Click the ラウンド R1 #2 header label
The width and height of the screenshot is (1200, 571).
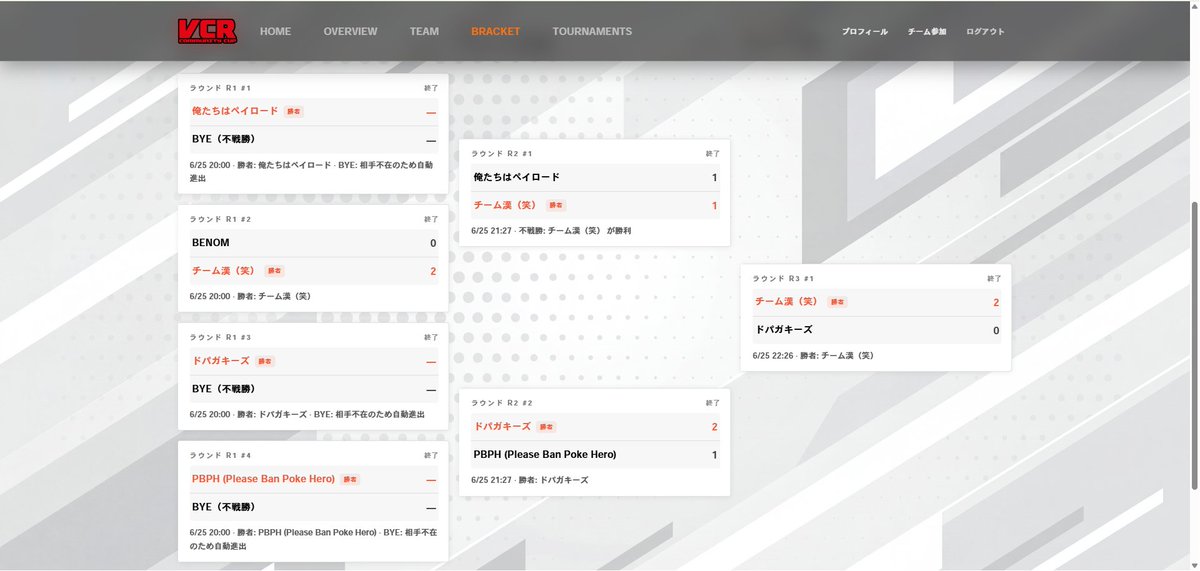click(220, 219)
